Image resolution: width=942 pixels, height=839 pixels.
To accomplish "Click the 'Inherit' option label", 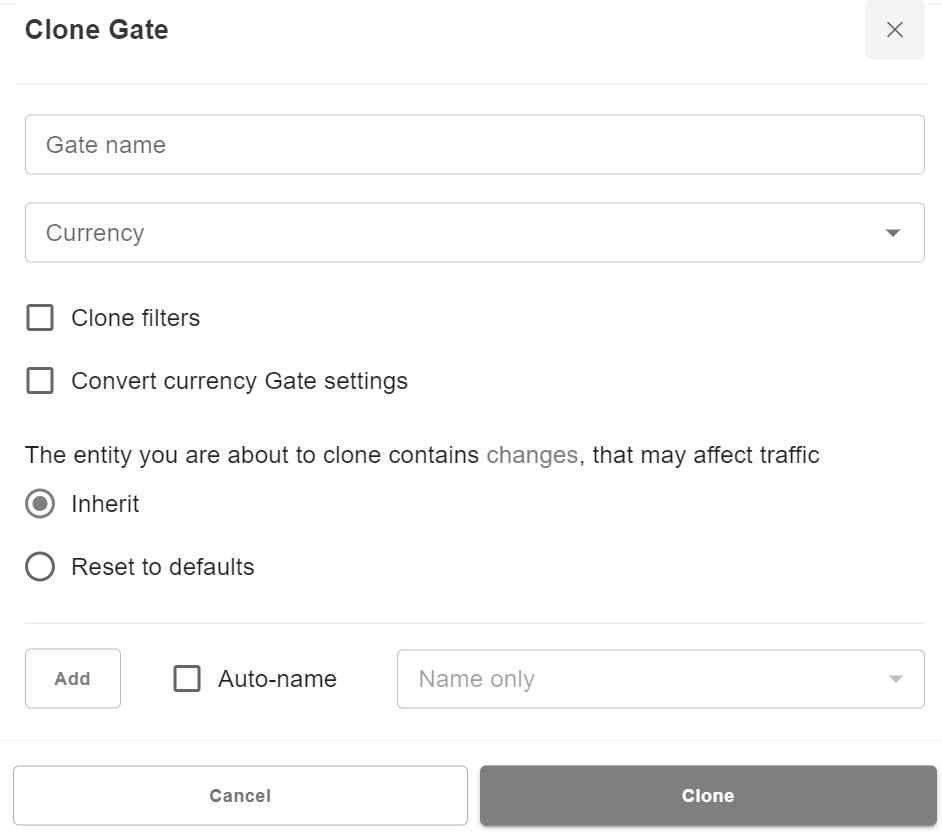I will point(105,504).
